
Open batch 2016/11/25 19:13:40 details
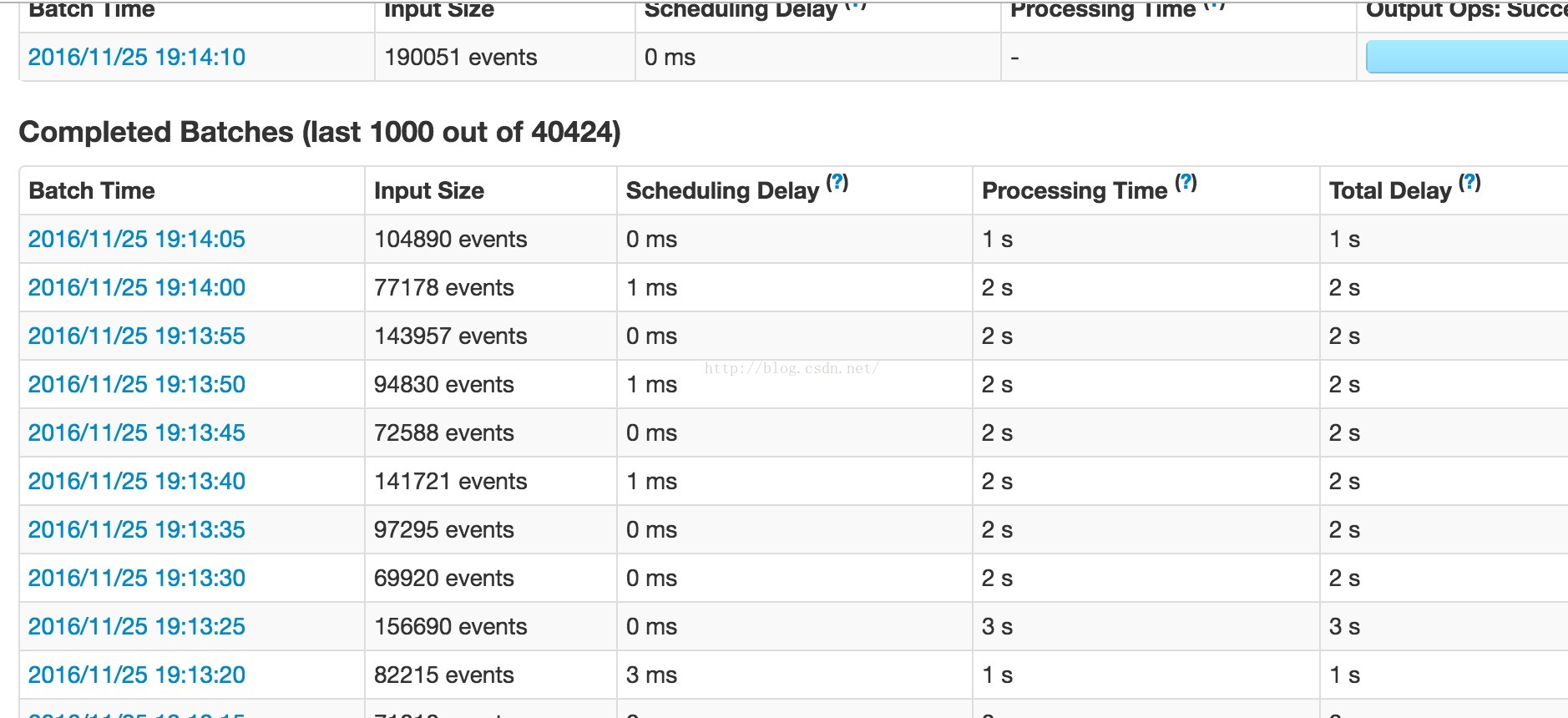point(137,481)
